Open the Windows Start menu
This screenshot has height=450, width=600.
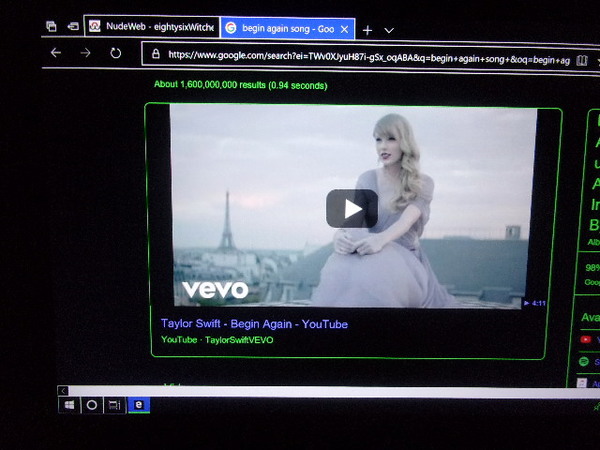tap(70, 405)
